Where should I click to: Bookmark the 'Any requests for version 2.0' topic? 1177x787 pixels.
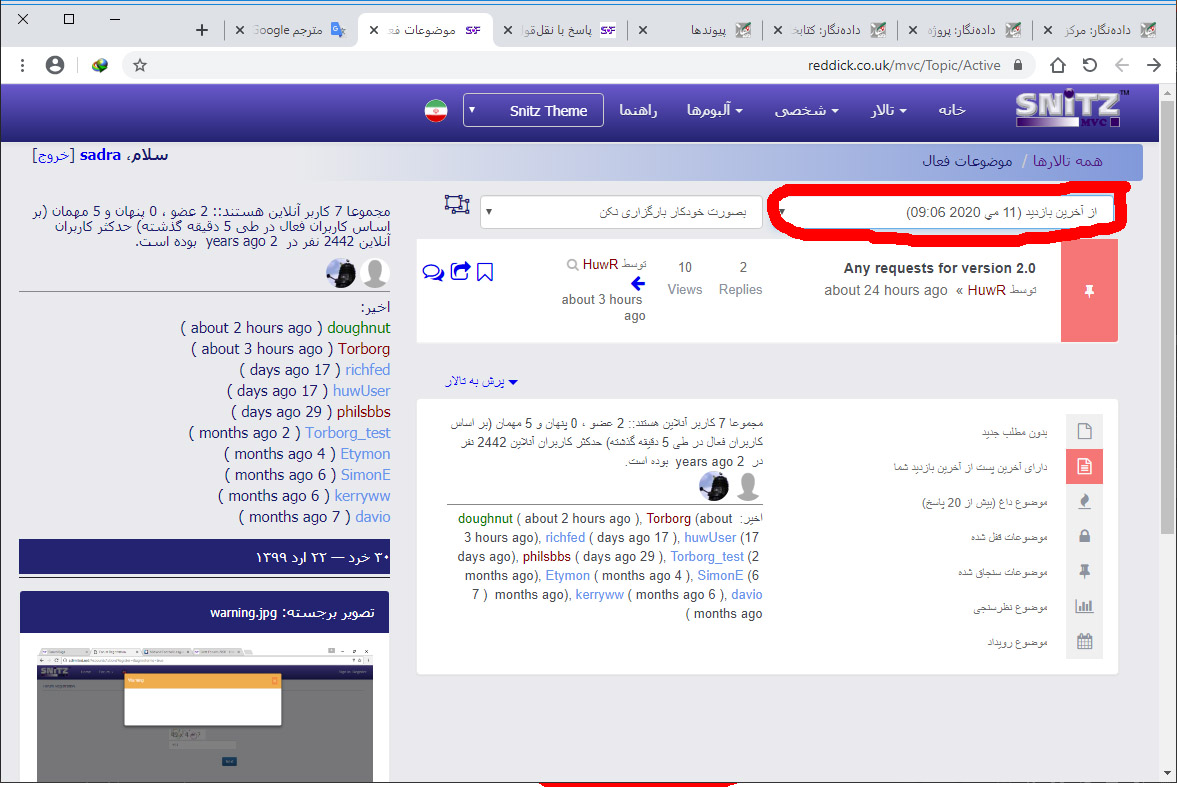(x=485, y=272)
